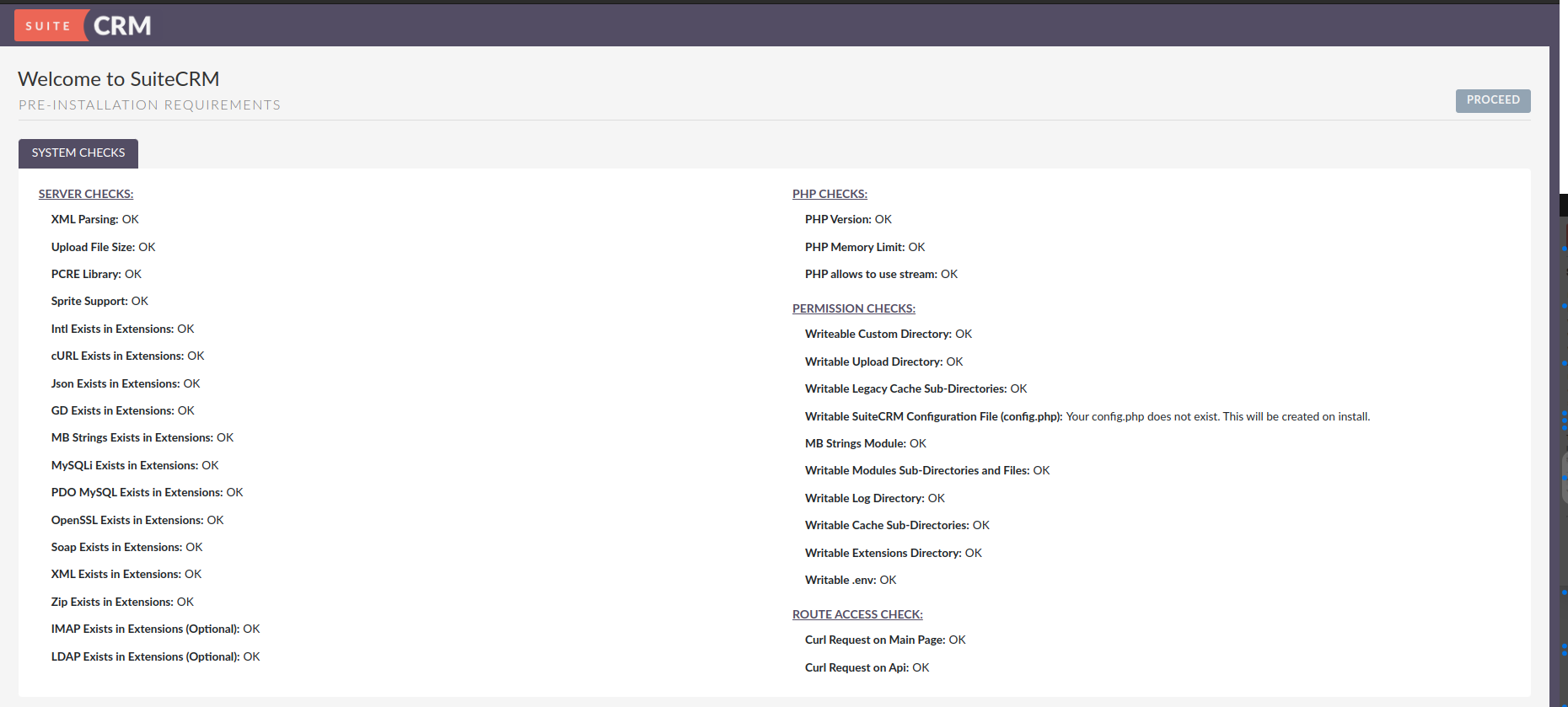Select the SYSTEM CHECKS tab

(x=78, y=153)
